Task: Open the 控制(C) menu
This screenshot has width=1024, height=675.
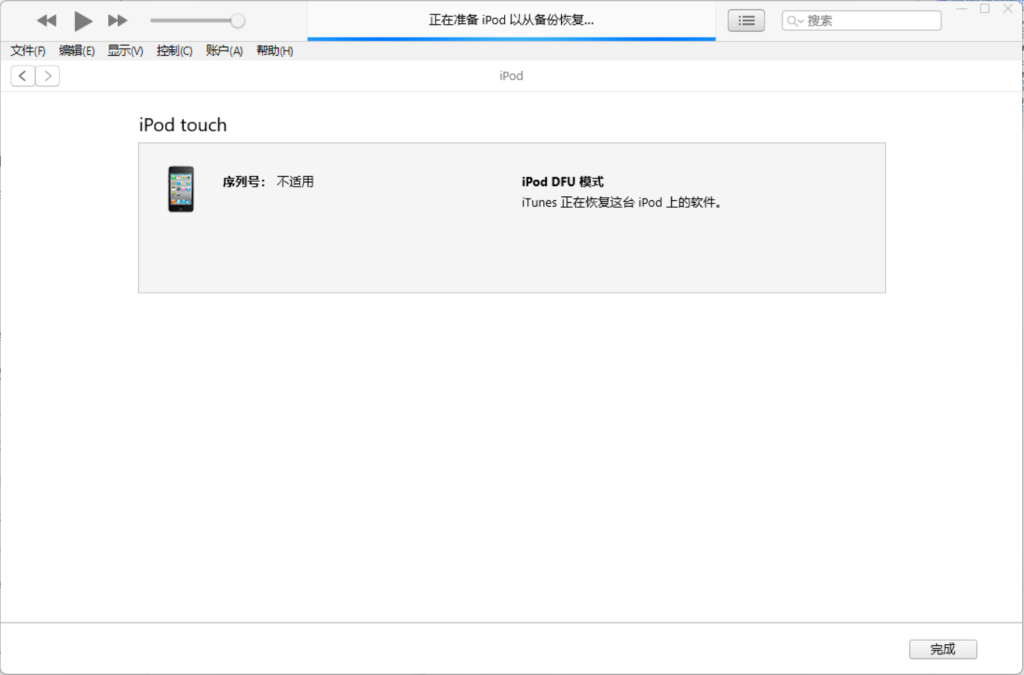Action: coord(175,51)
